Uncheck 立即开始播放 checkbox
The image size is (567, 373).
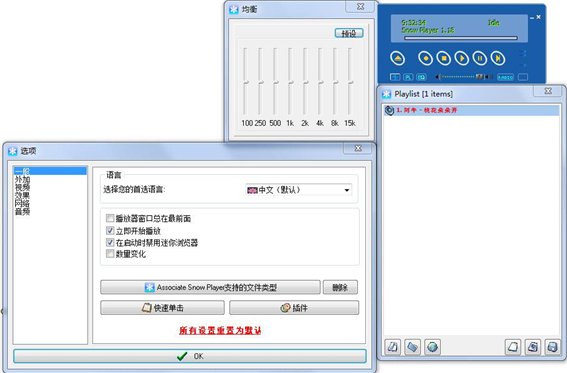(110, 230)
